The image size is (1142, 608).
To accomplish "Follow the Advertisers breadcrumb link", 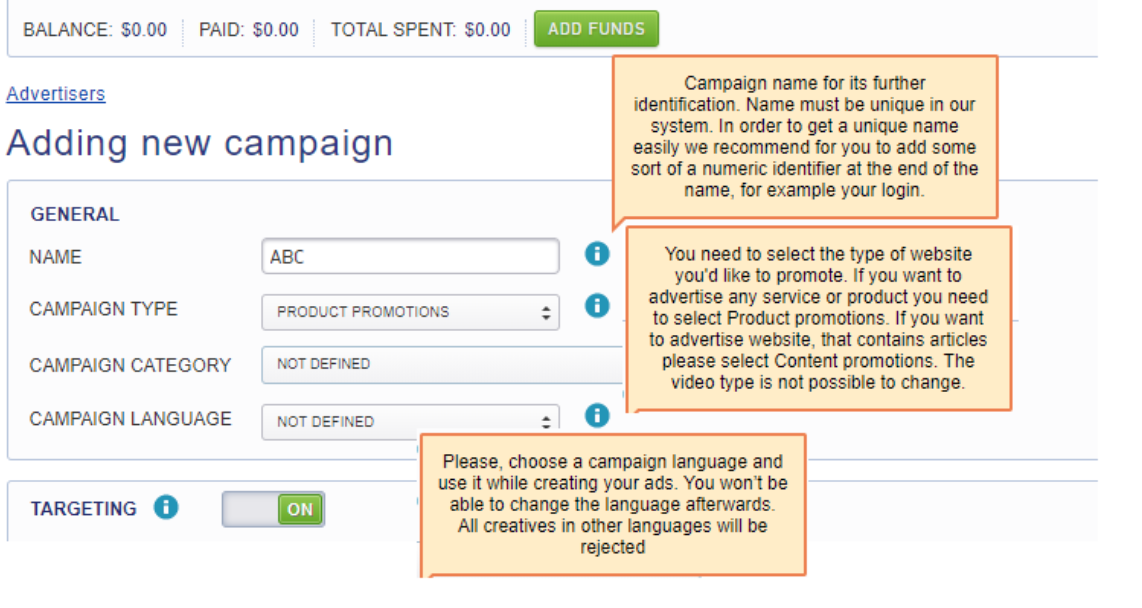I will coord(56,94).
